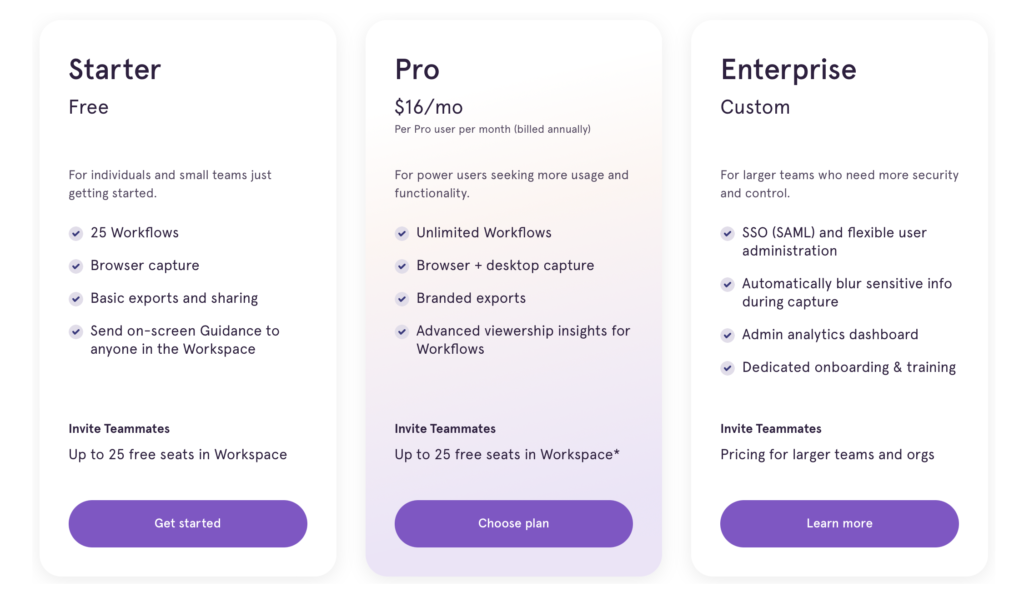Click checkmark beside Send on-screen Guidance

point(76,331)
